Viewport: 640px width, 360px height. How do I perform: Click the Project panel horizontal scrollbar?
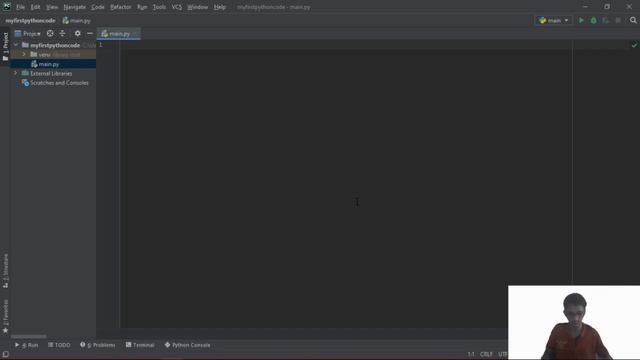point(29,336)
